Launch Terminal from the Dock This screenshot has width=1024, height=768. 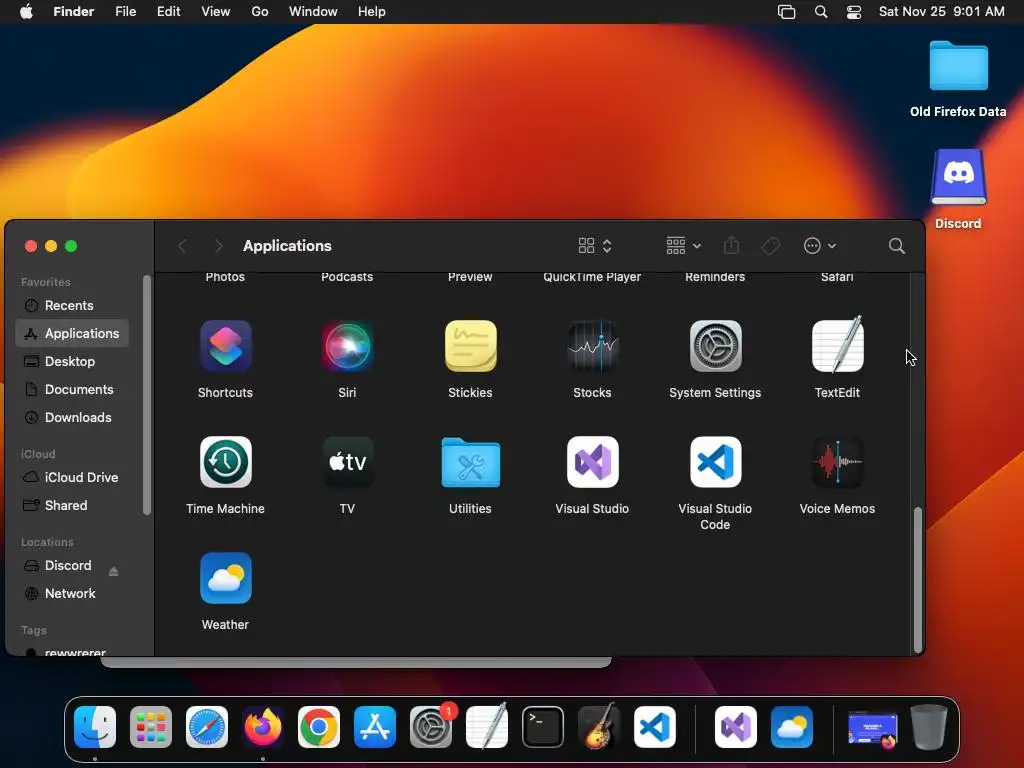(x=543, y=727)
